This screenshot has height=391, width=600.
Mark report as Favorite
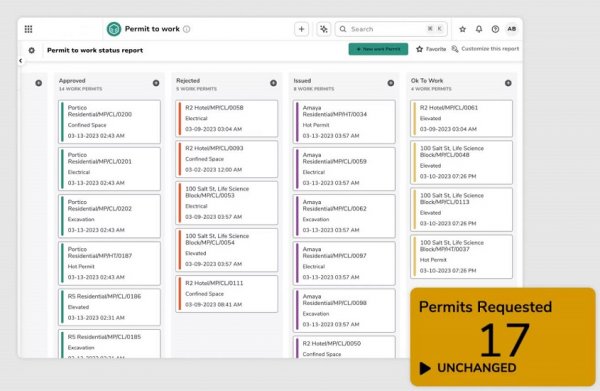(x=431, y=49)
